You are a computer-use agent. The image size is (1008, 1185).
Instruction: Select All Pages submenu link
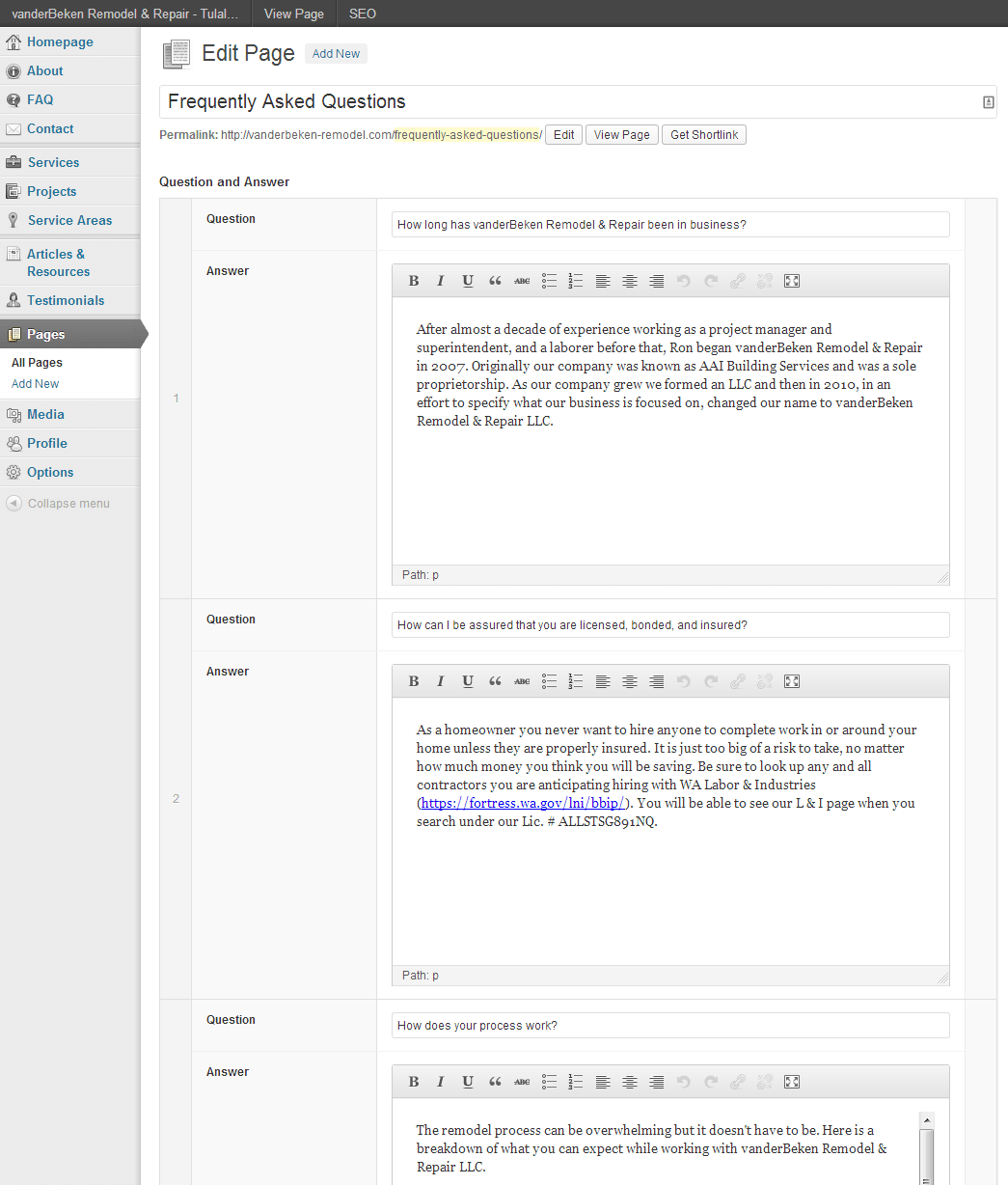[37, 363]
